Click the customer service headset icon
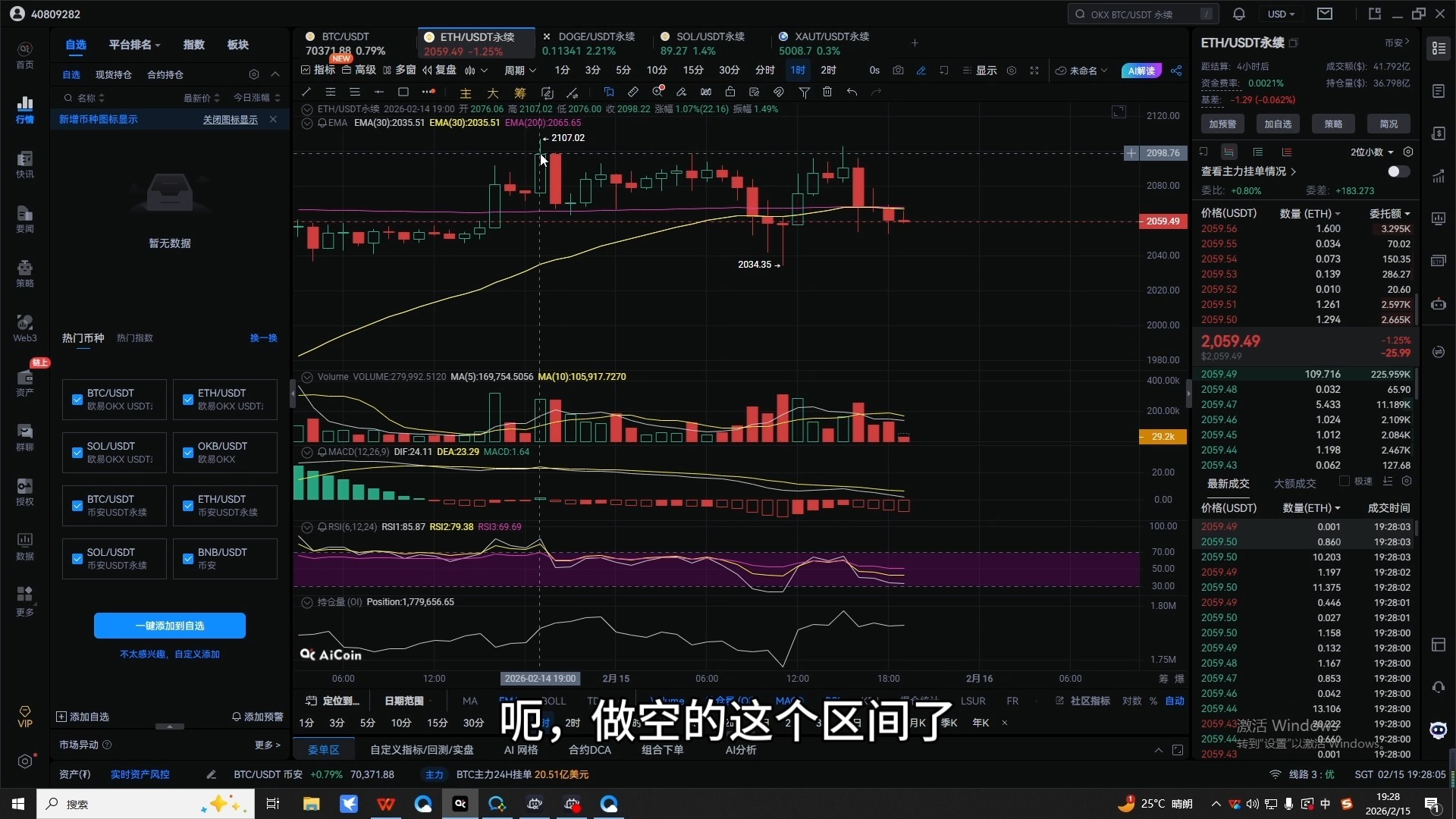Viewport: 1456px width, 819px height. pyautogui.click(x=1439, y=687)
